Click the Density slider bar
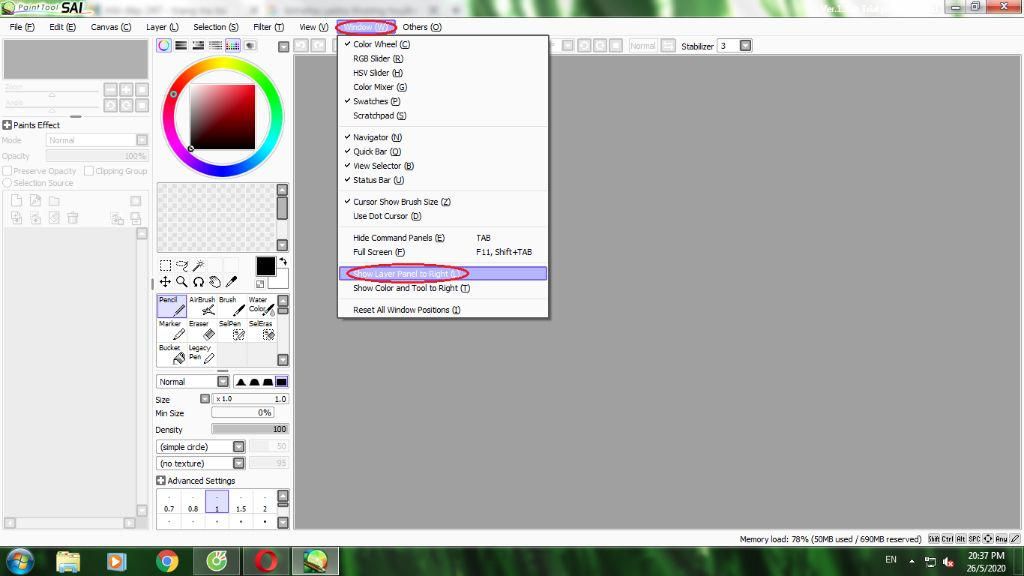This screenshot has height=576, width=1024. click(x=249, y=429)
